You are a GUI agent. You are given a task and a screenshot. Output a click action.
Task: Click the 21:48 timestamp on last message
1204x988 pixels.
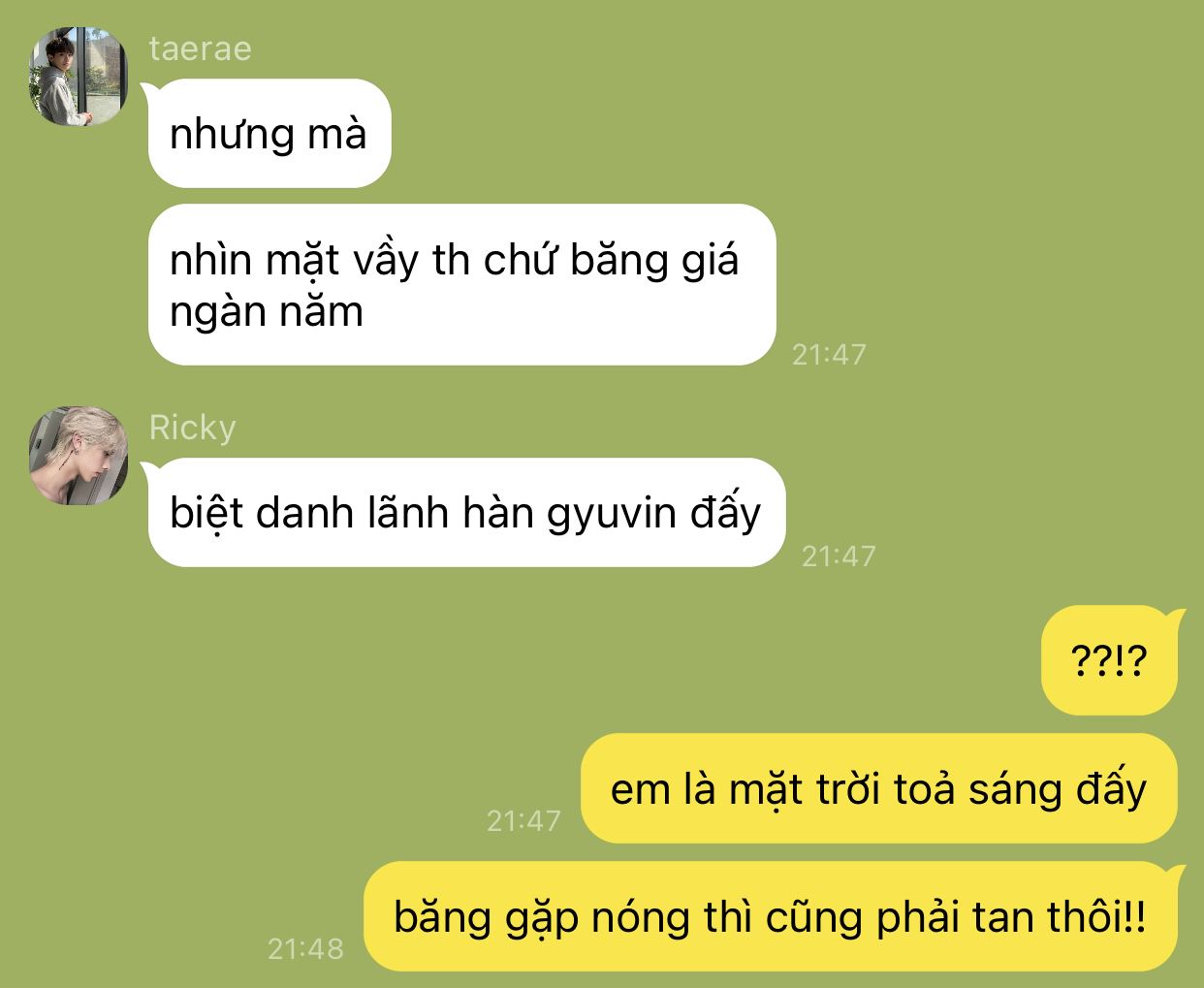pyautogui.click(x=305, y=948)
